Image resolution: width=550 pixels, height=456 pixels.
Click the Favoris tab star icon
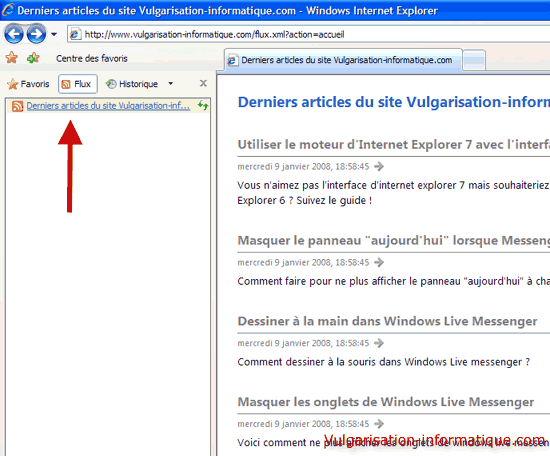12,84
